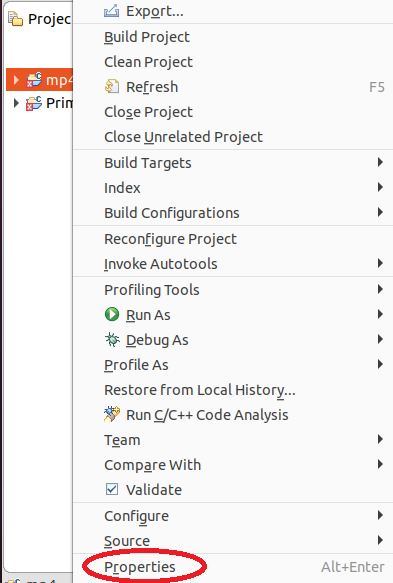
Task: Click the Debug As bug icon
Action: tap(112, 339)
